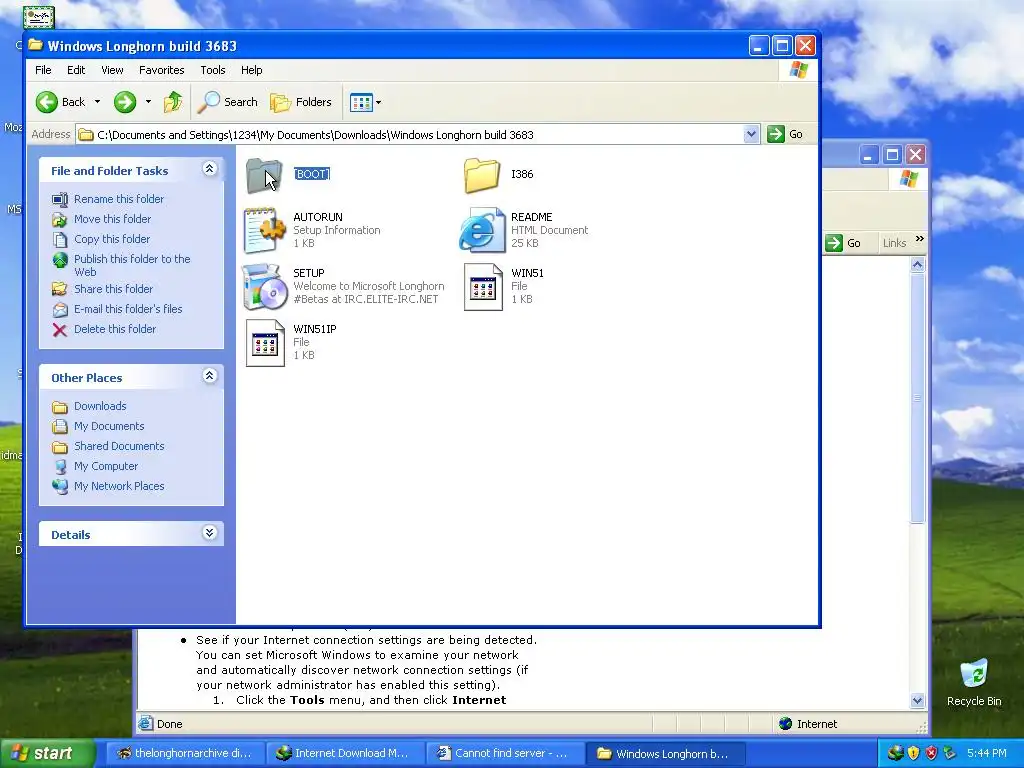Viewport: 1024px width, 768px height.
Task: Select the WIN51IP file icon
Action: (x=264, y=342)
